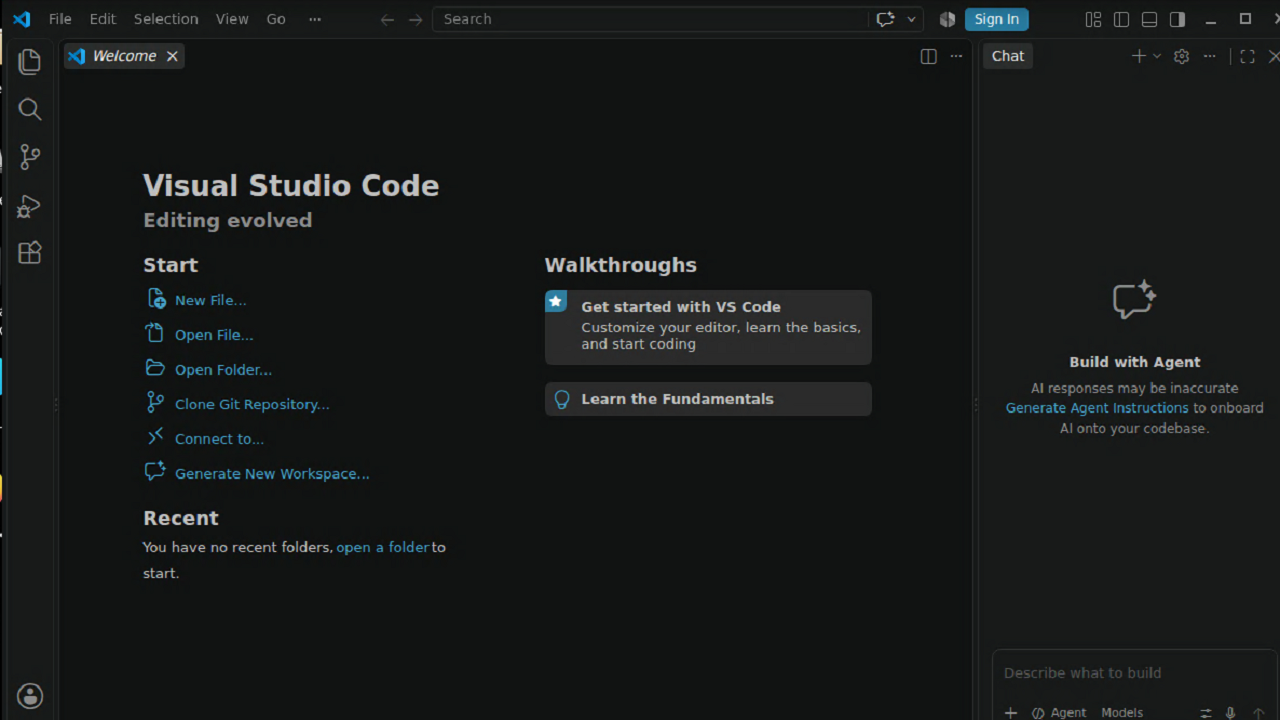
Task: Maximize the Chat panel
Action: click(x=1247, y=56)
